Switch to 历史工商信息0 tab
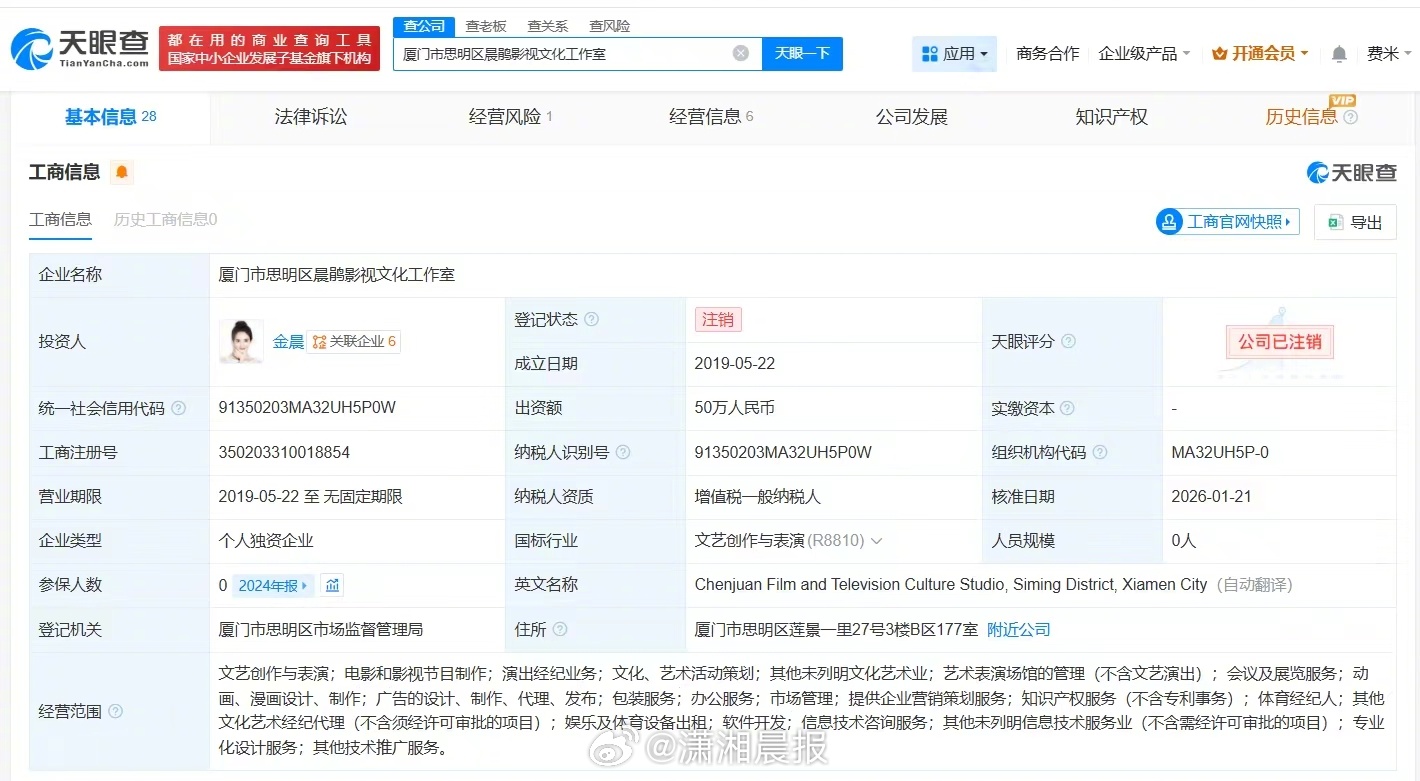Viewport: 1420px width, 781px height. tap(164, 218)
